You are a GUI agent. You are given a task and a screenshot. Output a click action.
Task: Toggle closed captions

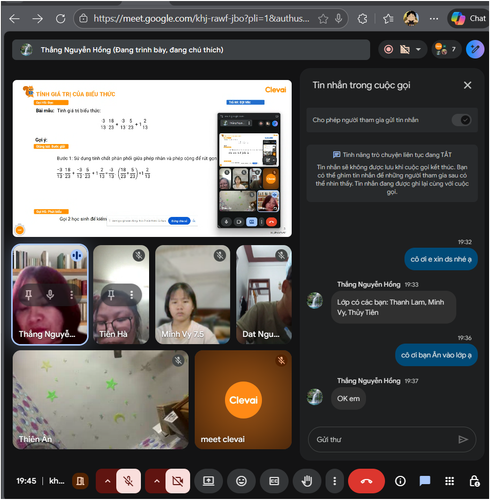tap(274, 481)
